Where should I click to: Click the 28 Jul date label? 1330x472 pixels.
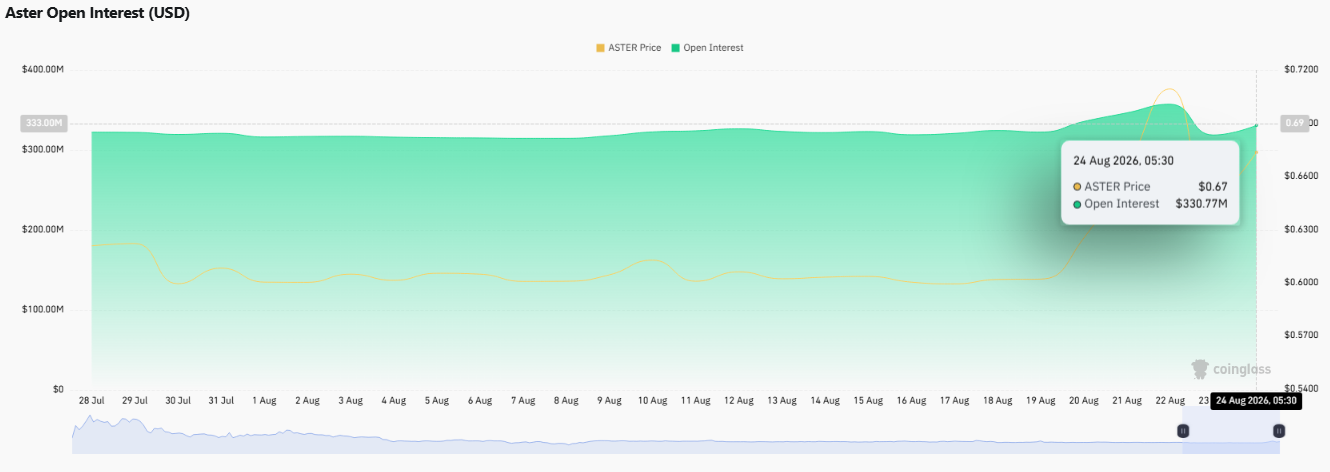click(92, 400)
